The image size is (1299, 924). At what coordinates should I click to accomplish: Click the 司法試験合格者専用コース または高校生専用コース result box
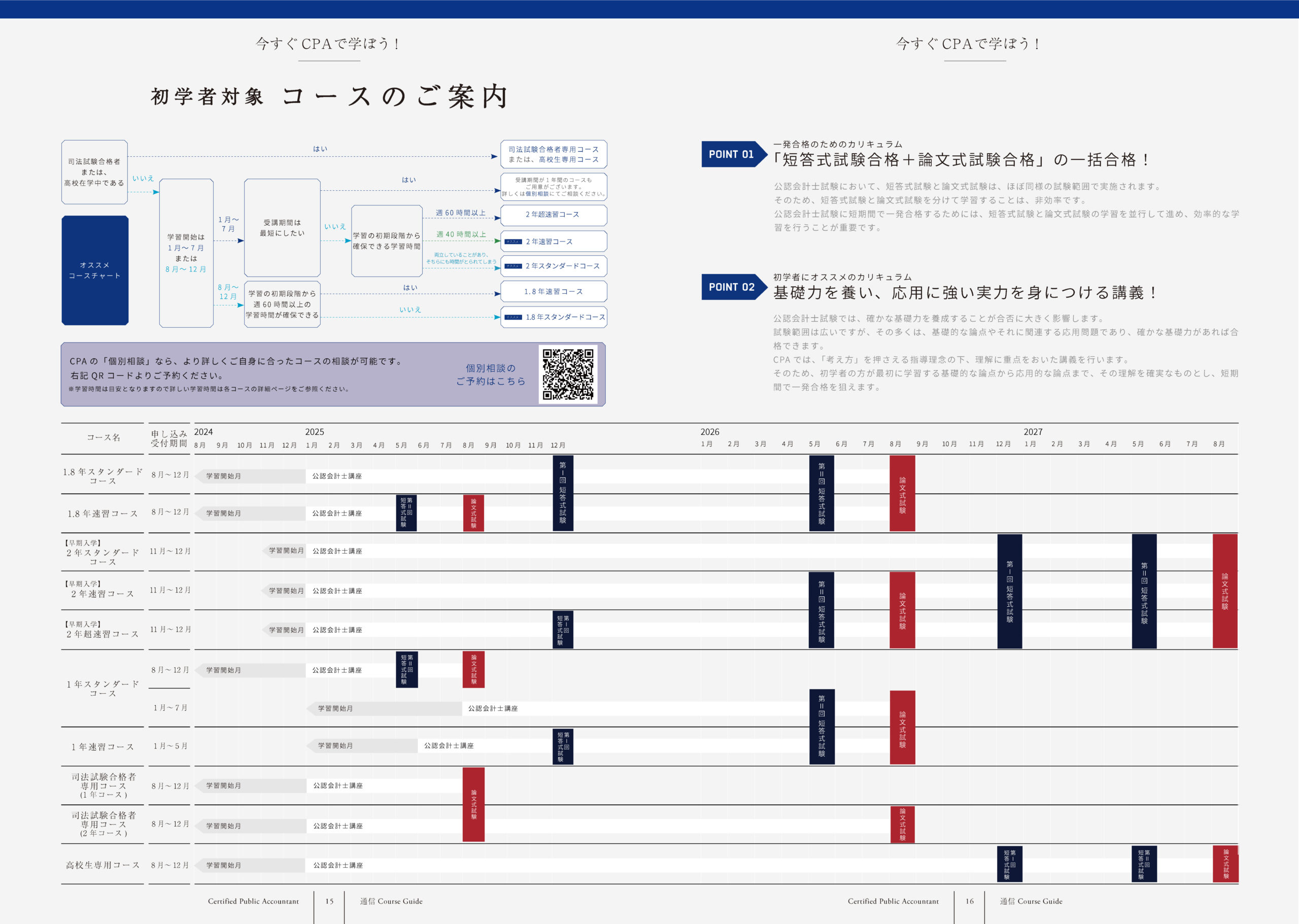click(x=554, y=154)
